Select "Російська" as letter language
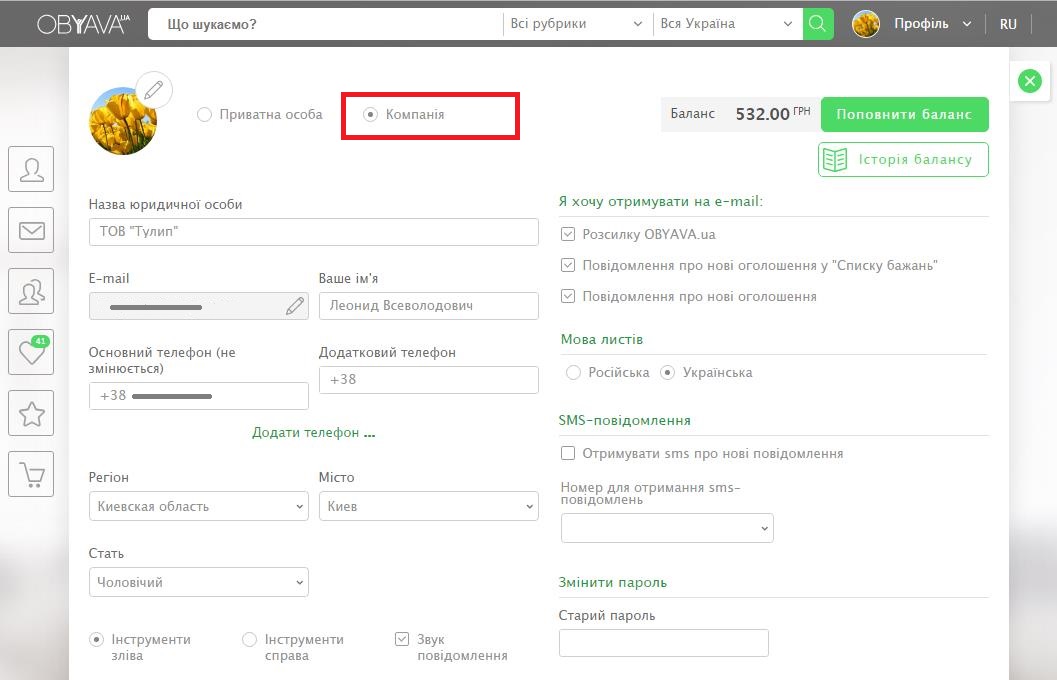This screenshot has width=1057, height=680. click(573, 373)
